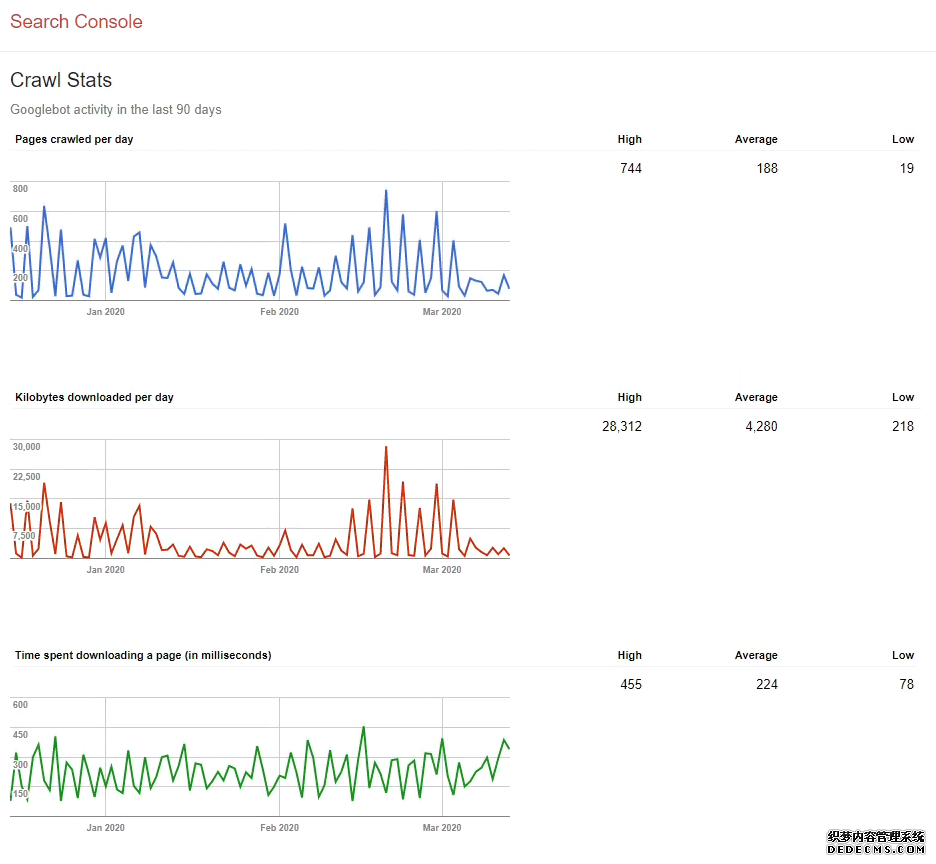
Task: Click the download time Average value 224
Action: click(766, 684)
